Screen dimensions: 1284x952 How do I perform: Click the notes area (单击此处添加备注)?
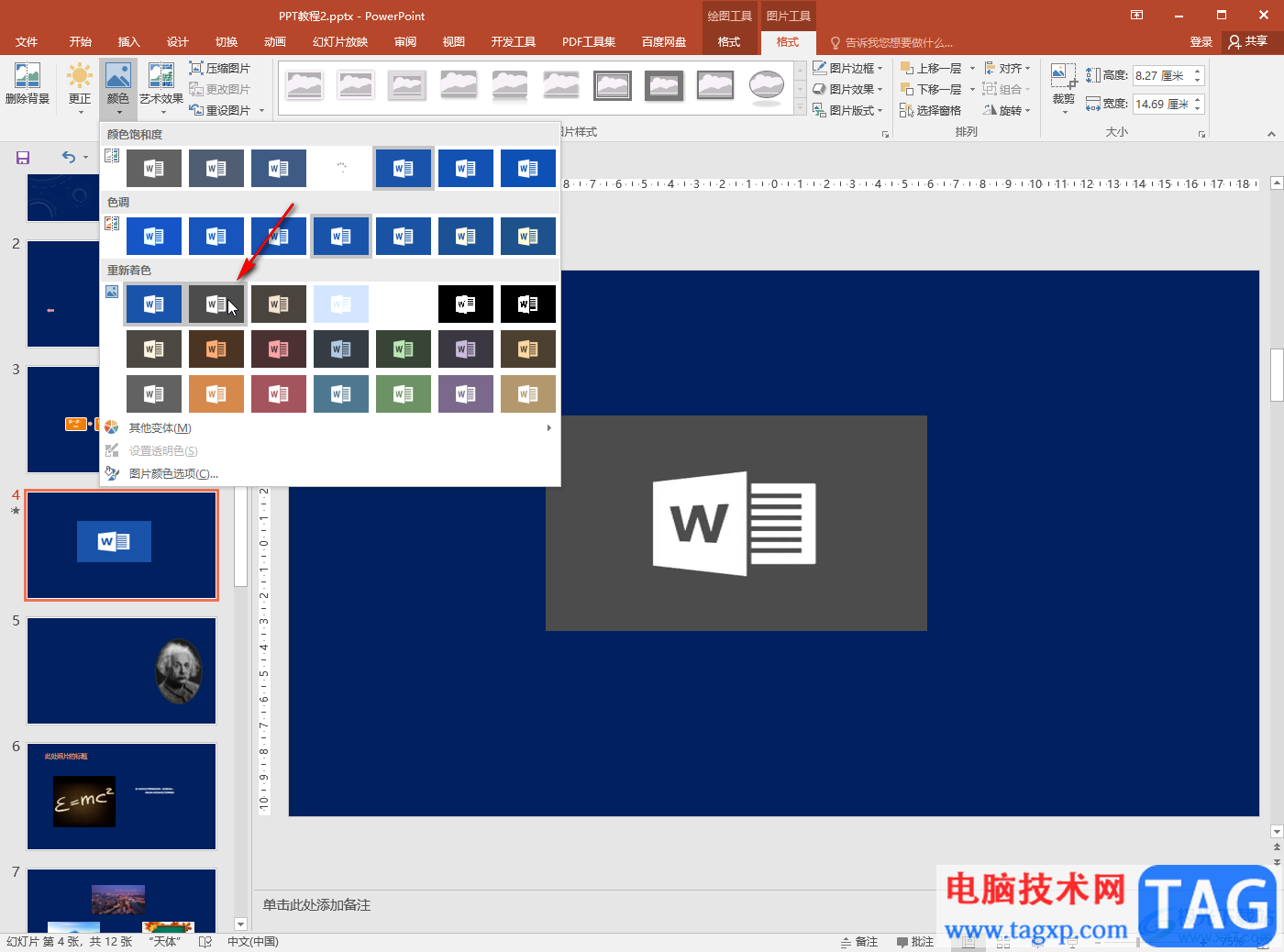(x=316, y=905)
